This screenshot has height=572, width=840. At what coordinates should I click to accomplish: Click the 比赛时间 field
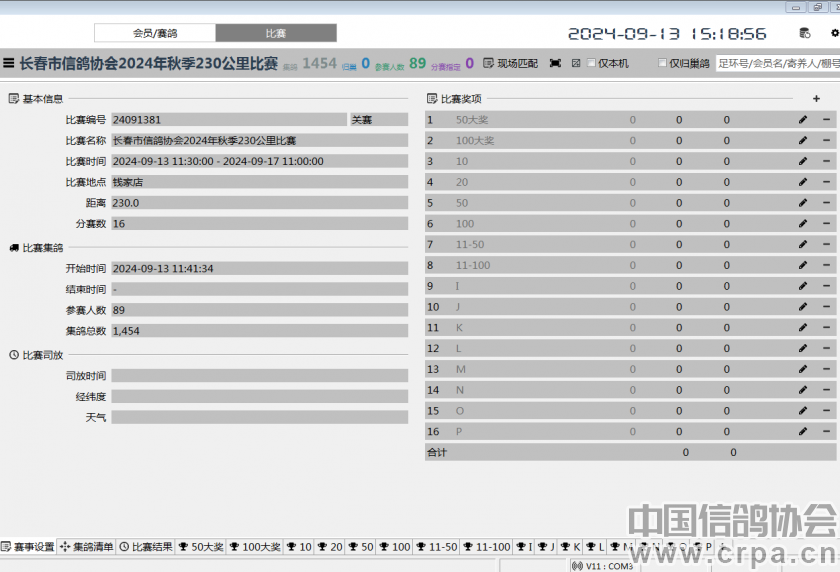[x=260, y=161]
